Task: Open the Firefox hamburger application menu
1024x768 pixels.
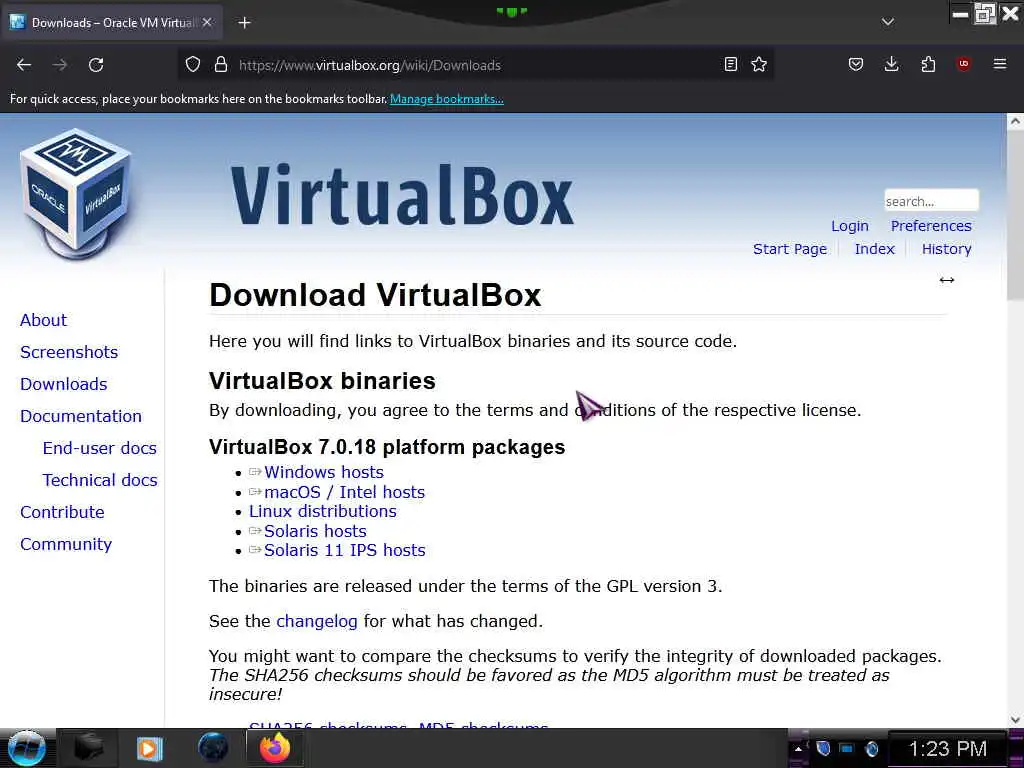Action: click(x=1000, y=64)
